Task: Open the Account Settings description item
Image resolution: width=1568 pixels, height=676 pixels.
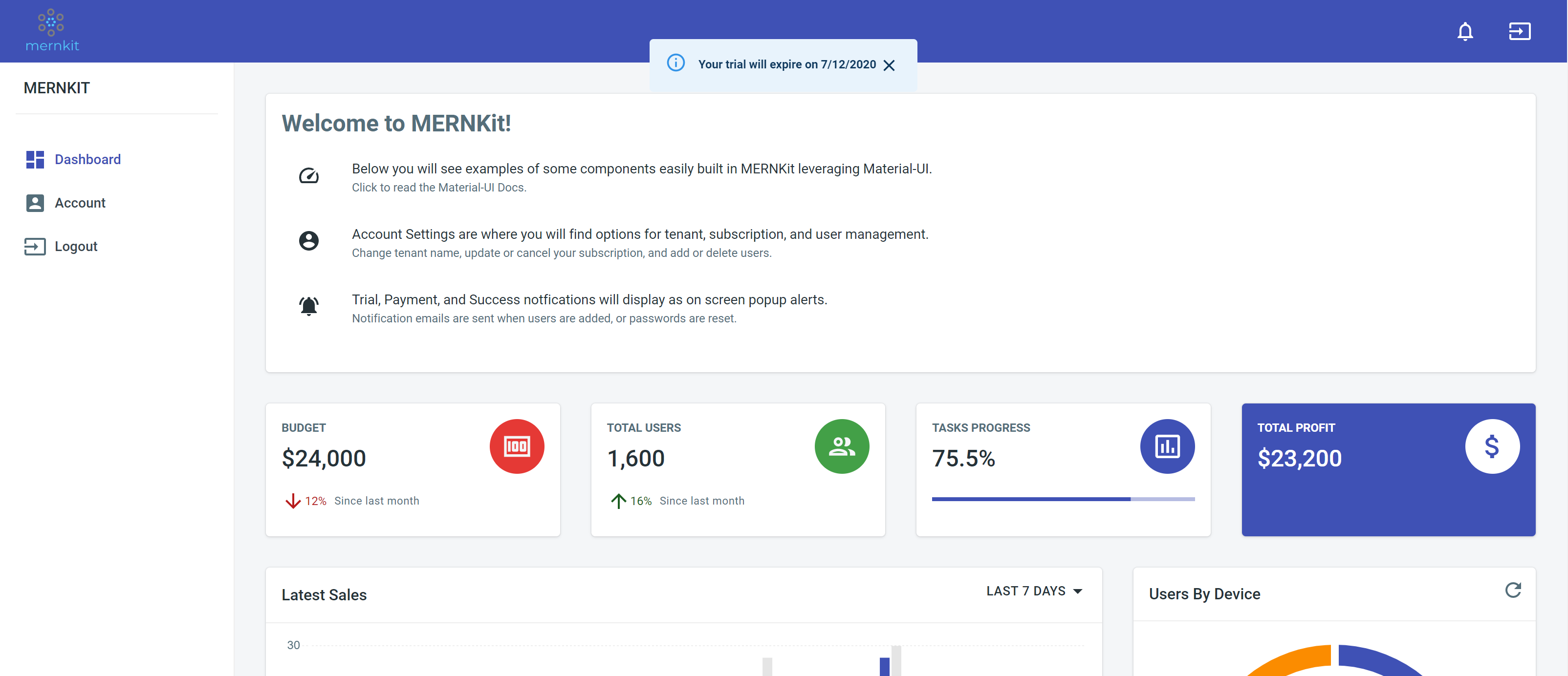Action: (x=639, y=234)
